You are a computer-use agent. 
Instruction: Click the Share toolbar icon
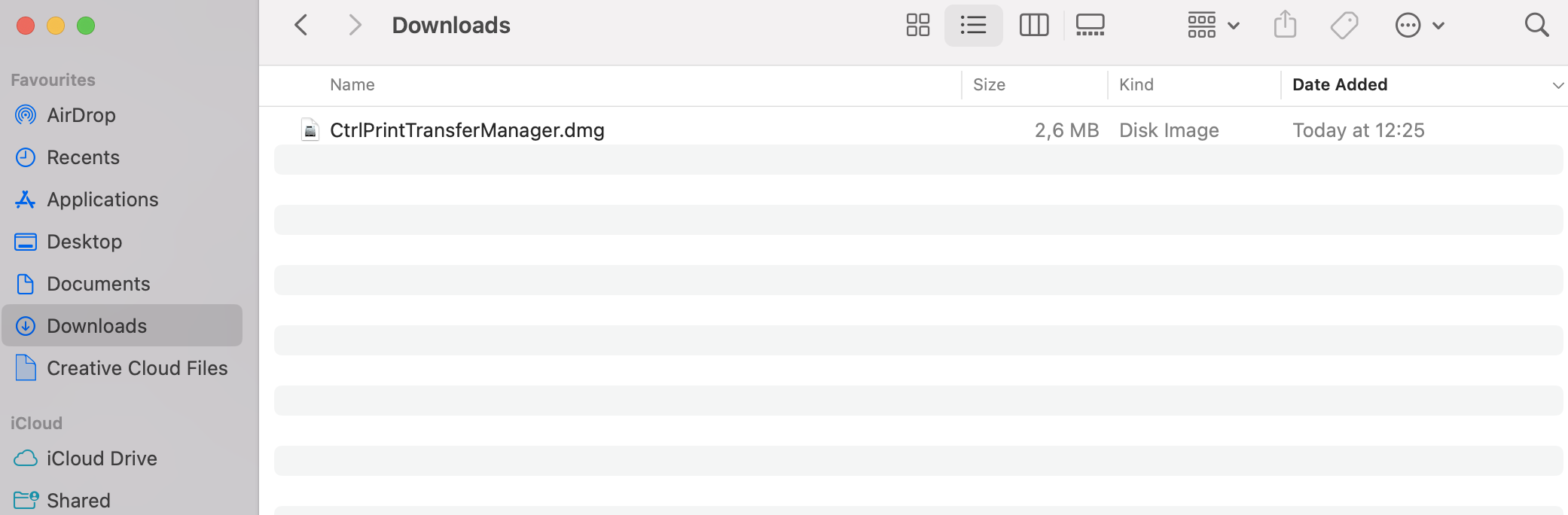1285,25
